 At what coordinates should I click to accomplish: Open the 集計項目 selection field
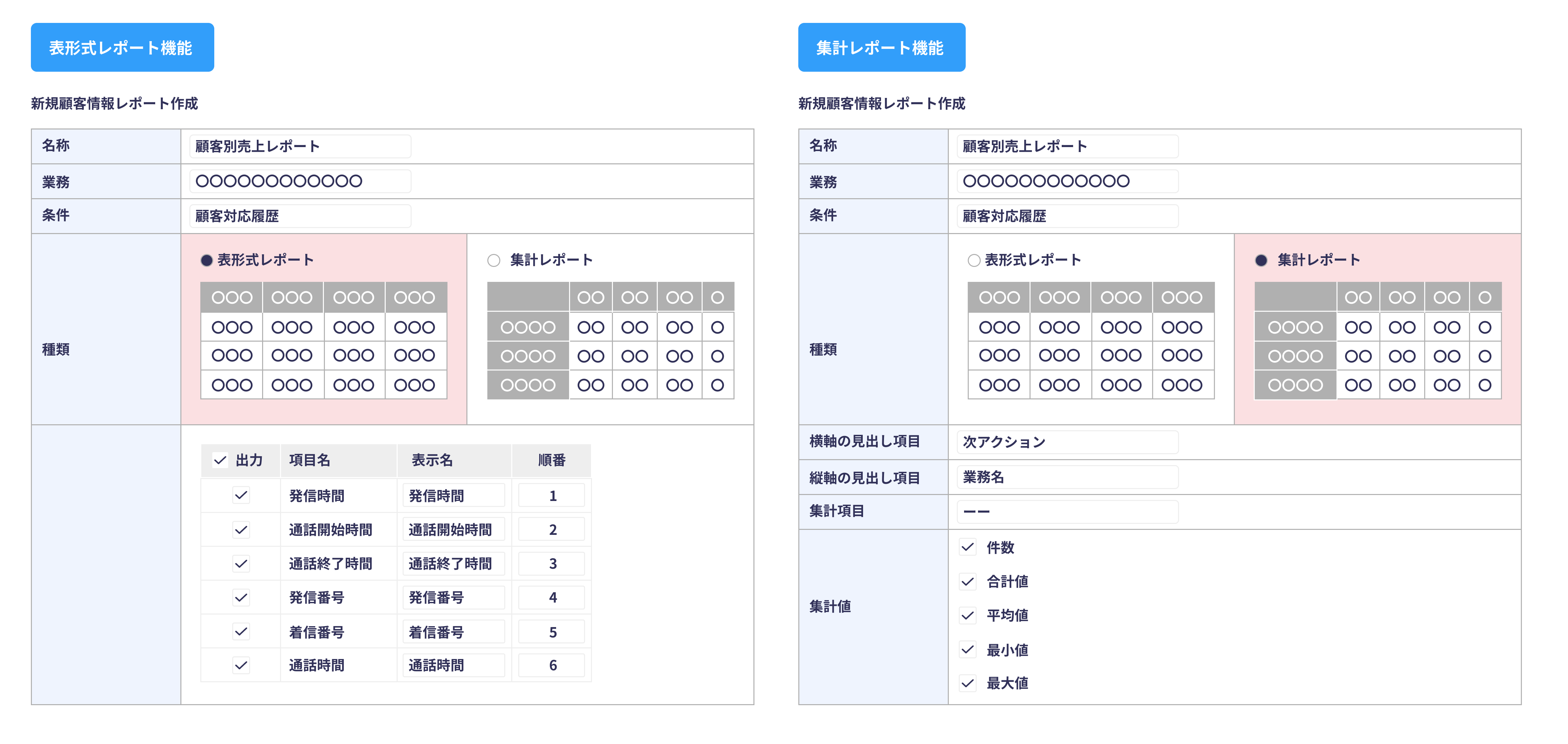point(1067,512)
